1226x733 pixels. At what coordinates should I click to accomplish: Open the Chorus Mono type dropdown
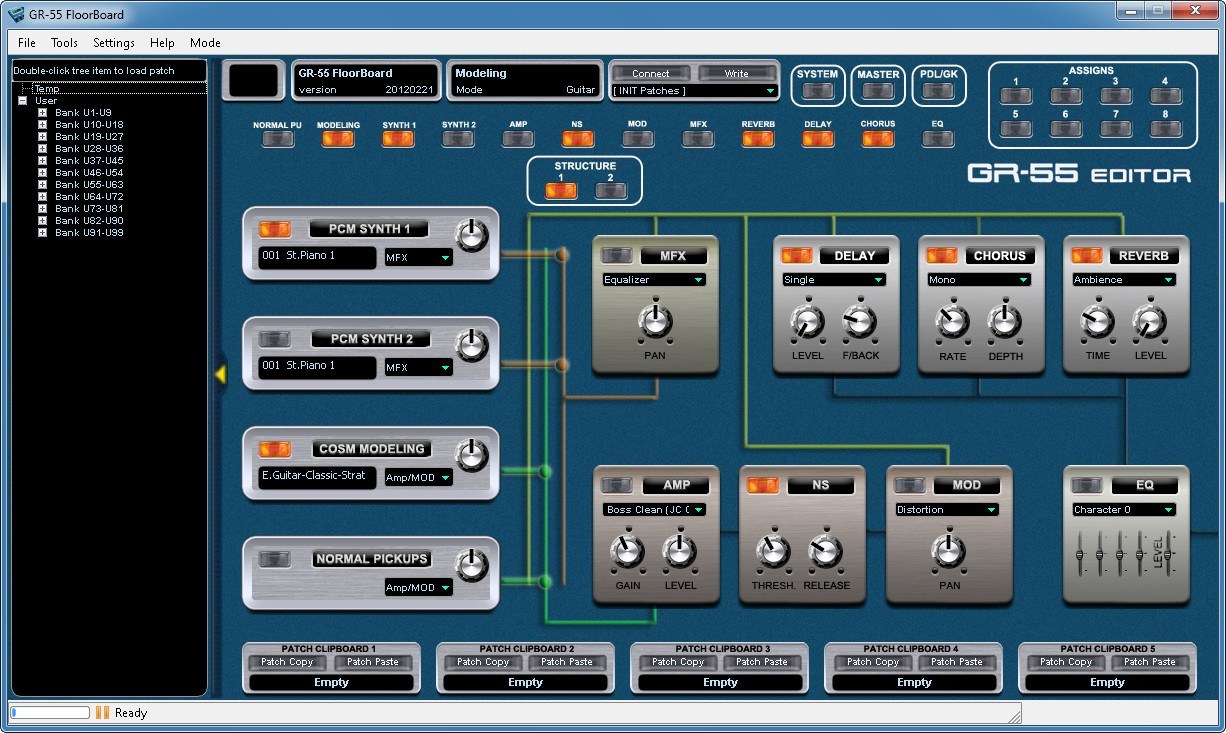[979, 280]
